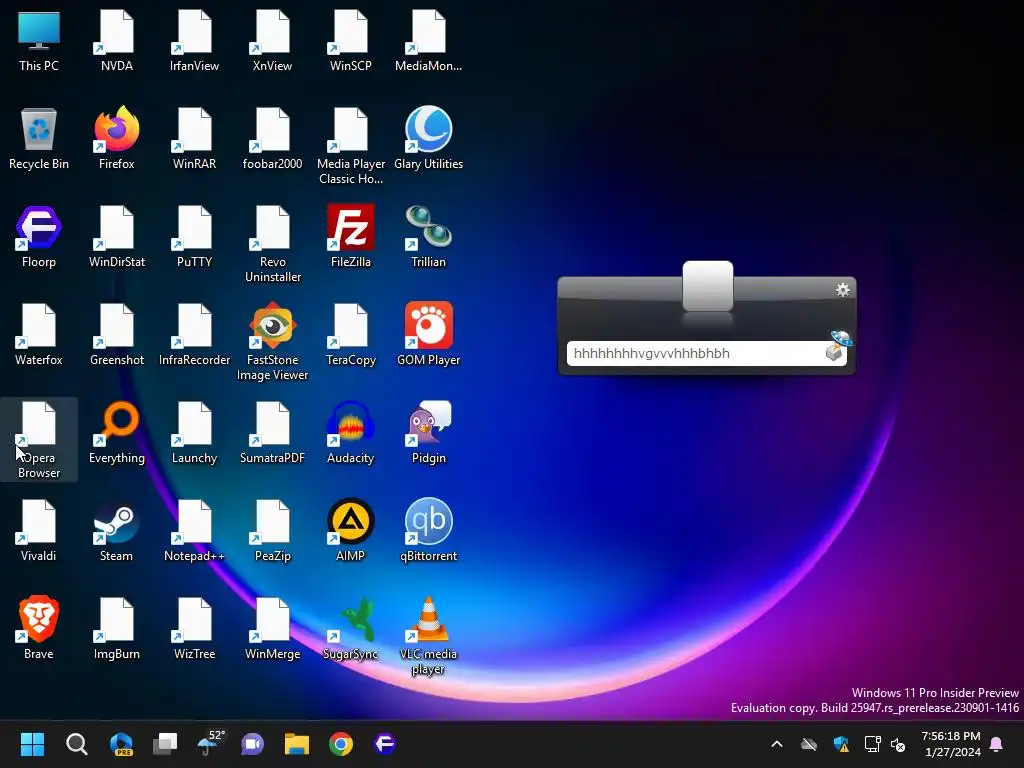1024x768 pixels.
Task: Open the muted volume tray icon
Action: (899, 744)
